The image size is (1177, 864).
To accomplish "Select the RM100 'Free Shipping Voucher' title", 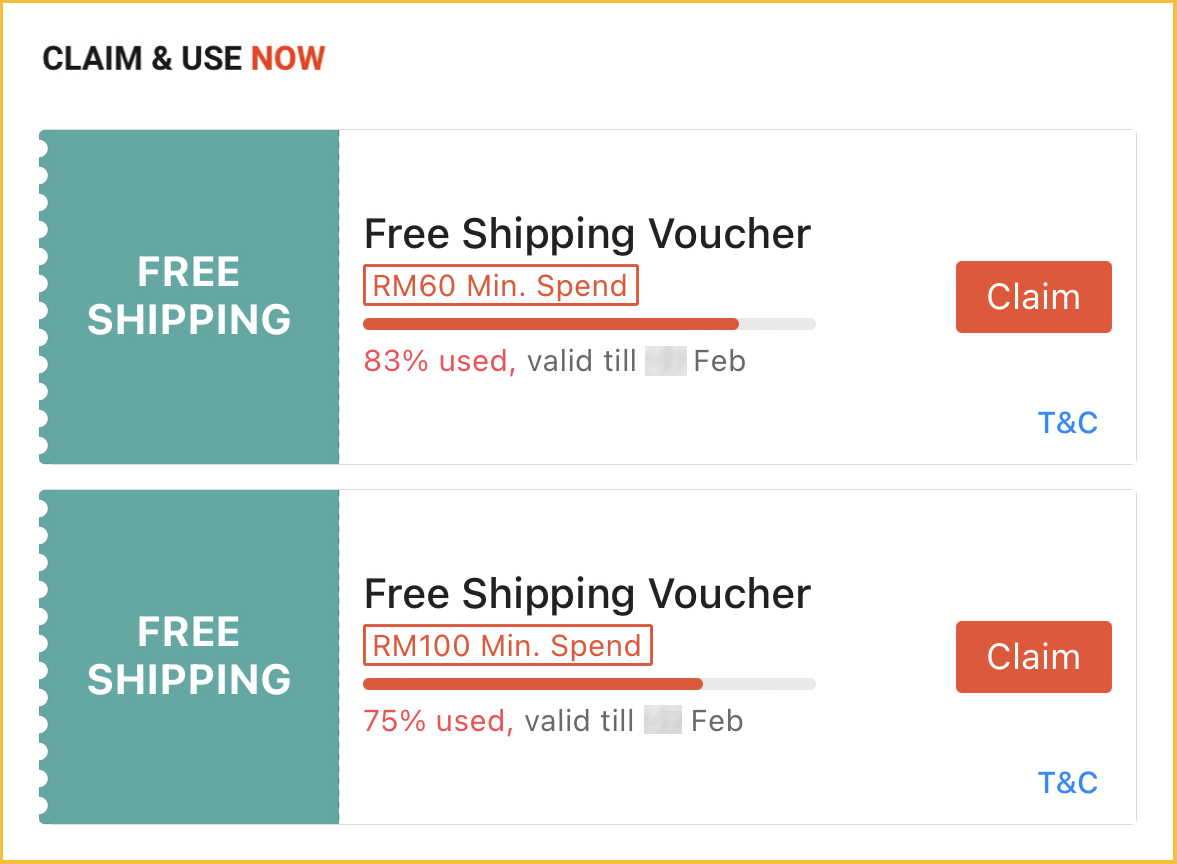I will click(x=587, y=594).
